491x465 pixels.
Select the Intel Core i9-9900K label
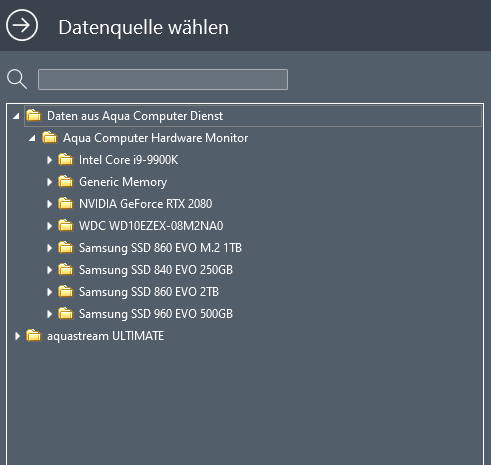point(129,160)
